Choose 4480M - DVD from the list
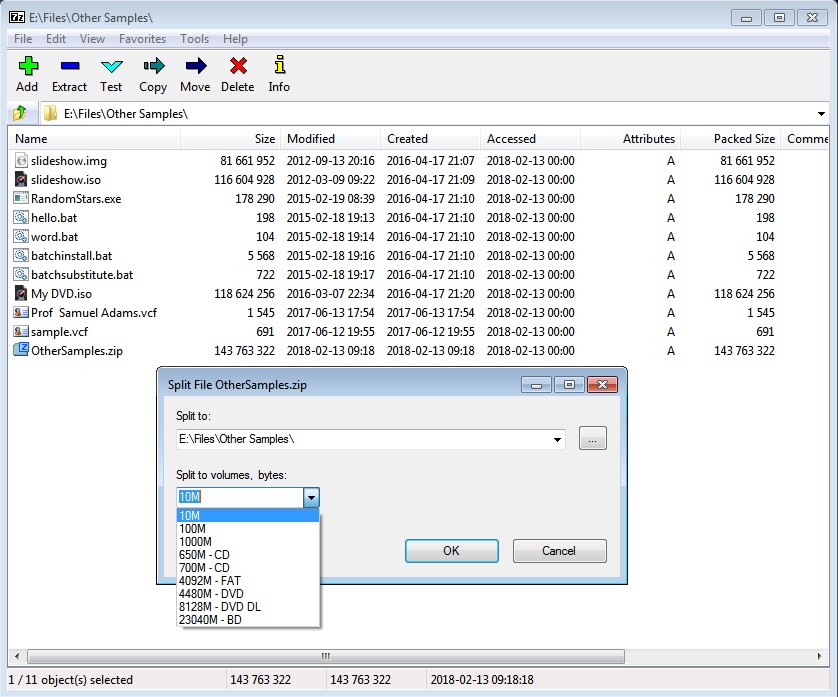838x697 pixels. pos(210,593)
